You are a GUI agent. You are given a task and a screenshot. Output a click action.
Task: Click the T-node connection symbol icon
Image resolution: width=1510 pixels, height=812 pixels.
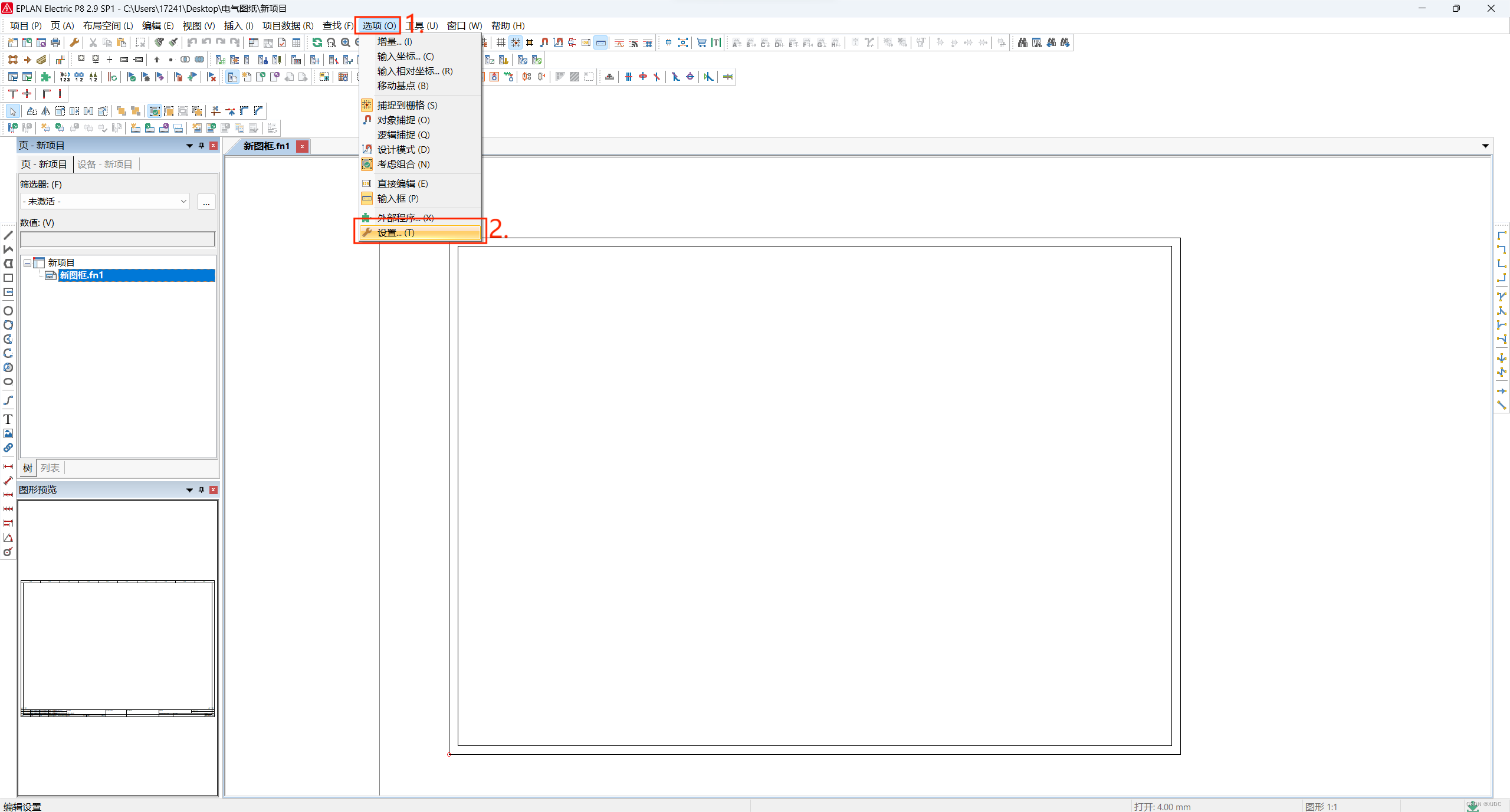[12, 94]
